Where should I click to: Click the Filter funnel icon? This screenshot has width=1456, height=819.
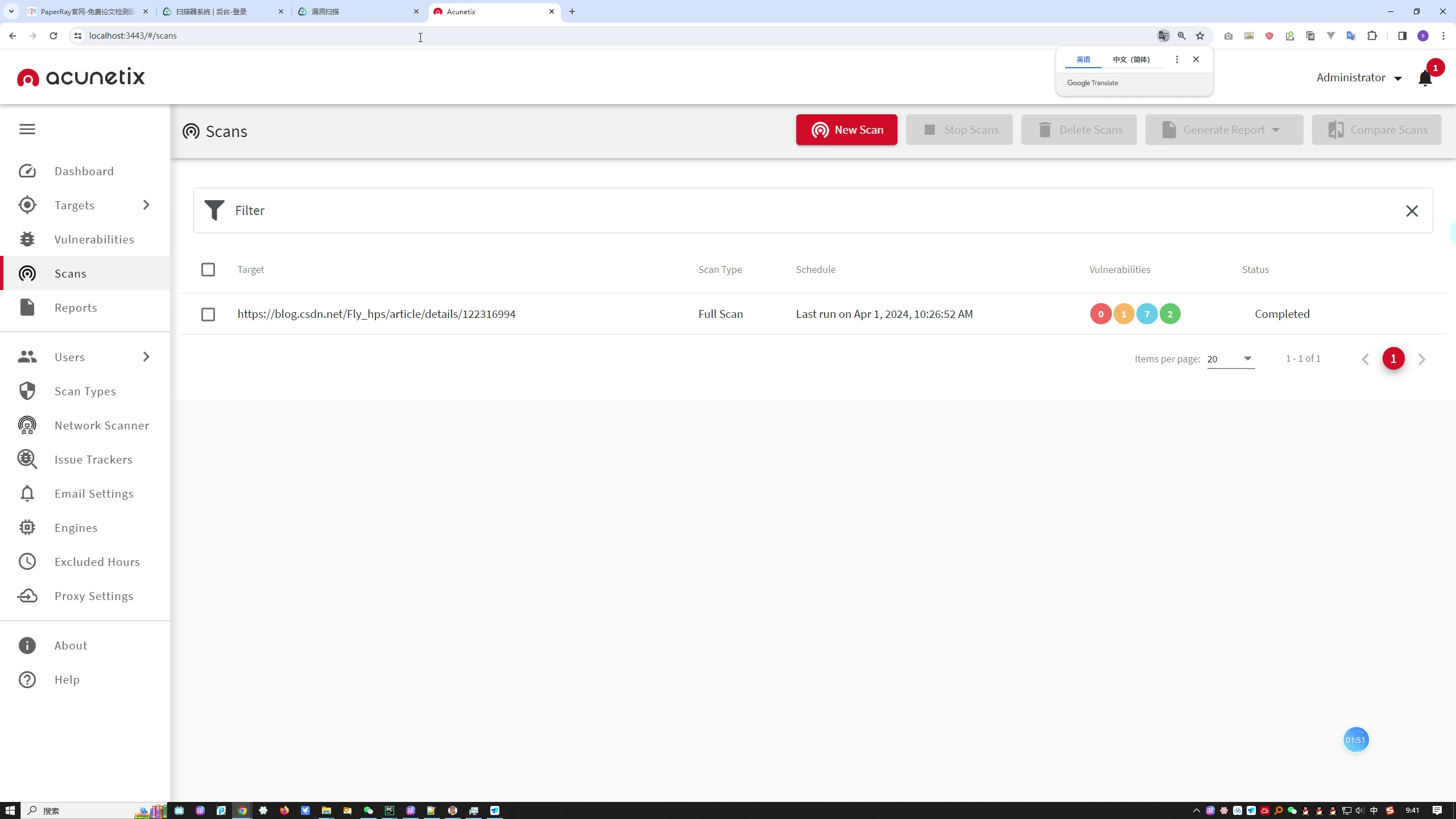coord(214,210)
